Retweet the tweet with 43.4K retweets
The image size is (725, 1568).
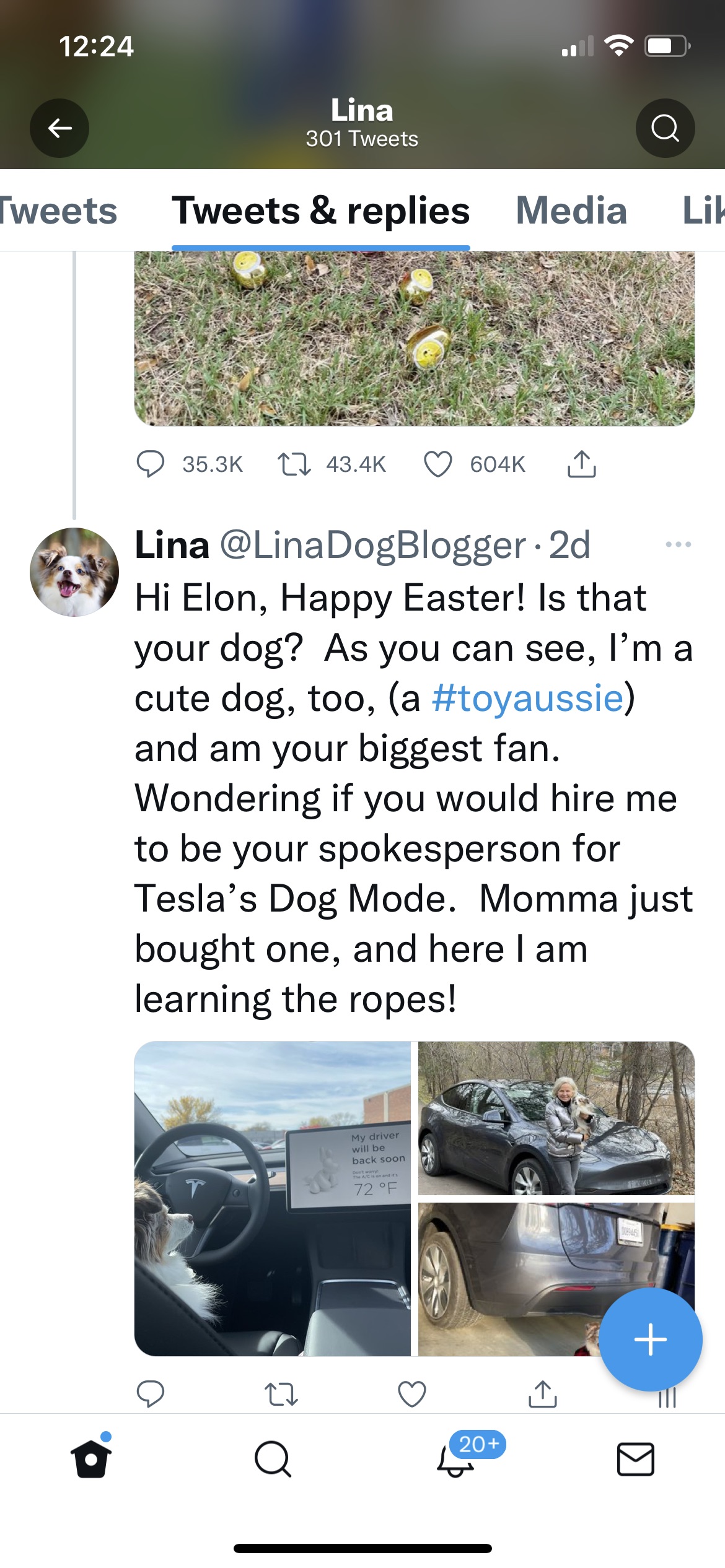pos(294,464)
